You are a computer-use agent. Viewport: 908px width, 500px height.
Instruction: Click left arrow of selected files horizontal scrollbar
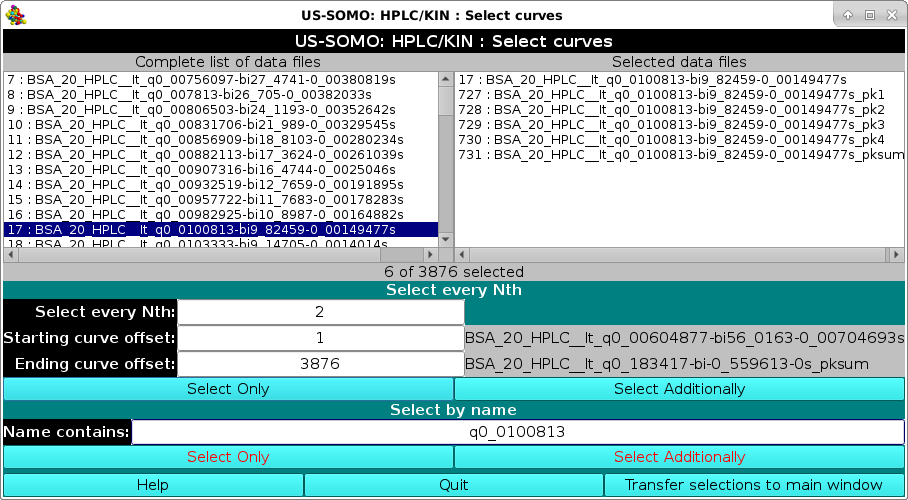point(462,254)
